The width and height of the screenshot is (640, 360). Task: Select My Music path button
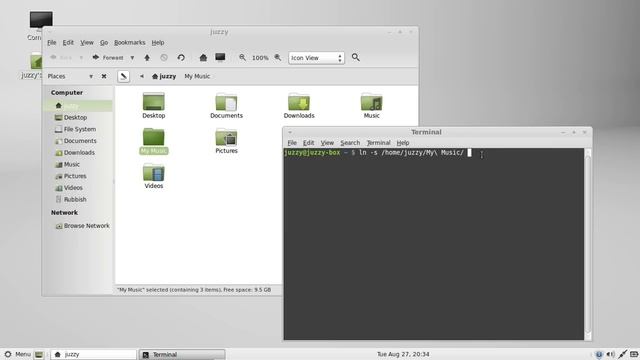(197, 76)
